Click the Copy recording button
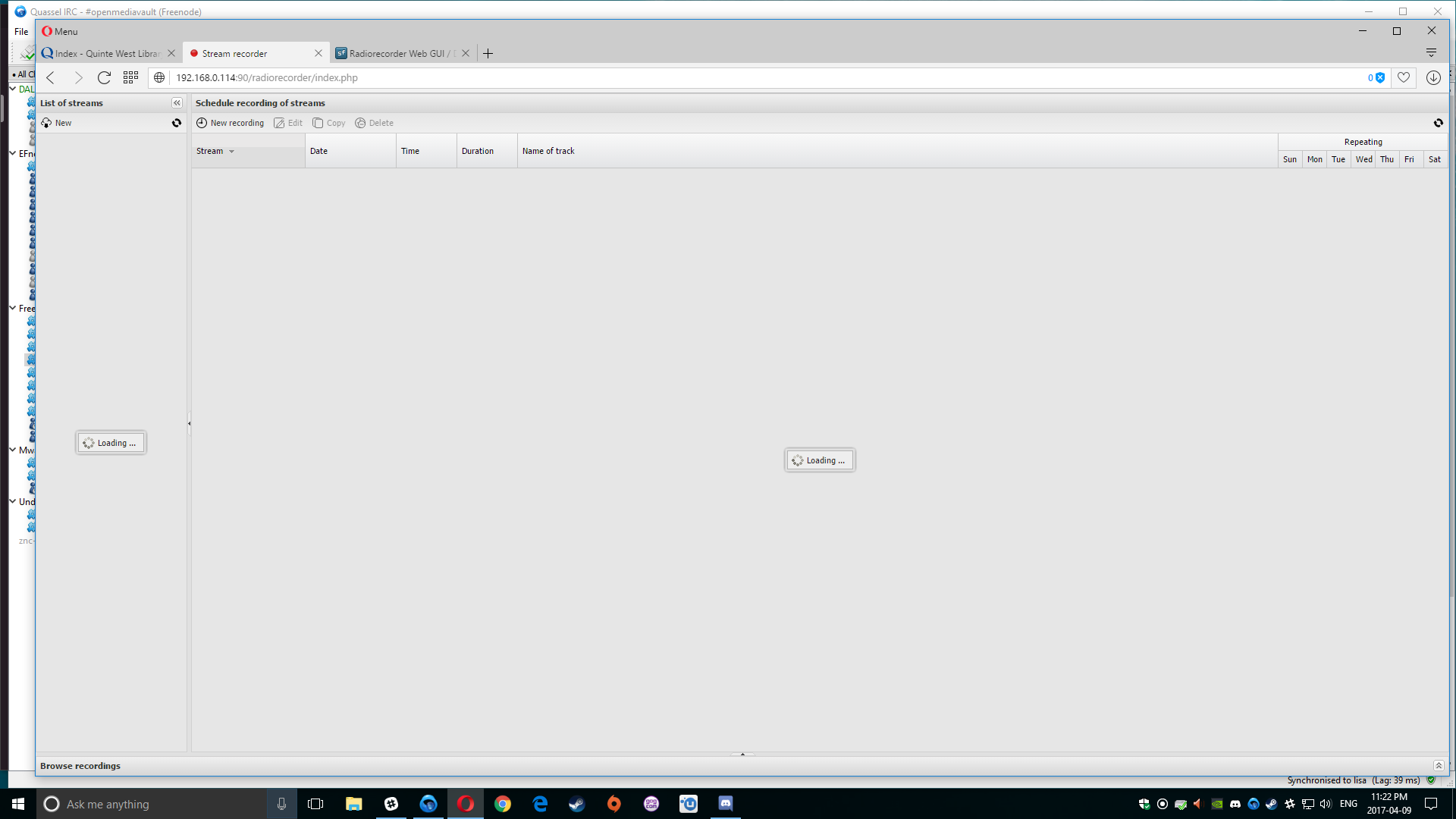Screen dimensions: 1456x819 (329, 123)
